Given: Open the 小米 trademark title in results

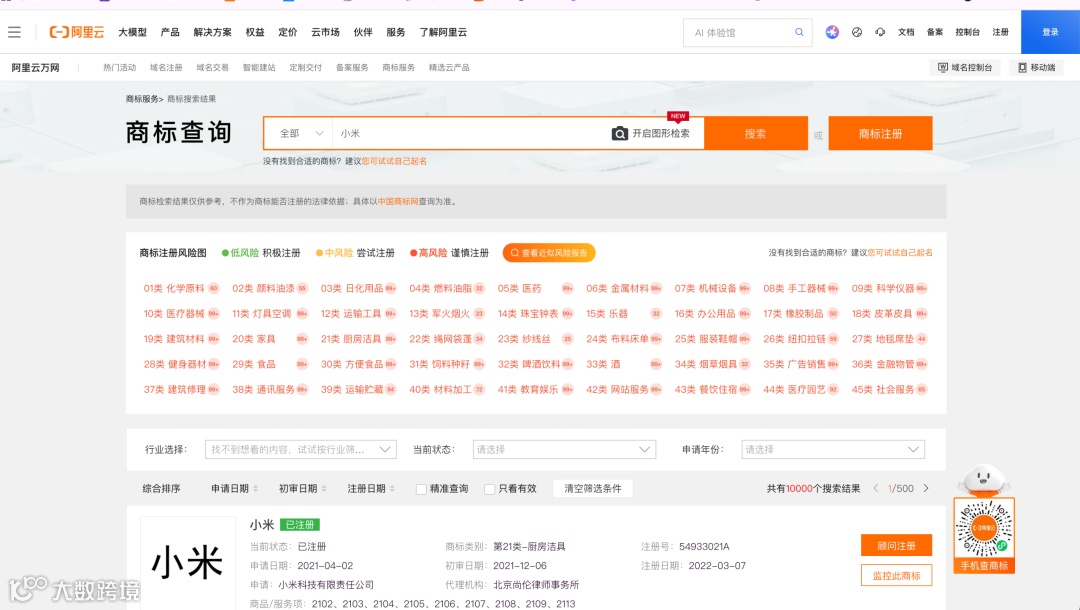Looking at the screenshot, I should 262,525.
